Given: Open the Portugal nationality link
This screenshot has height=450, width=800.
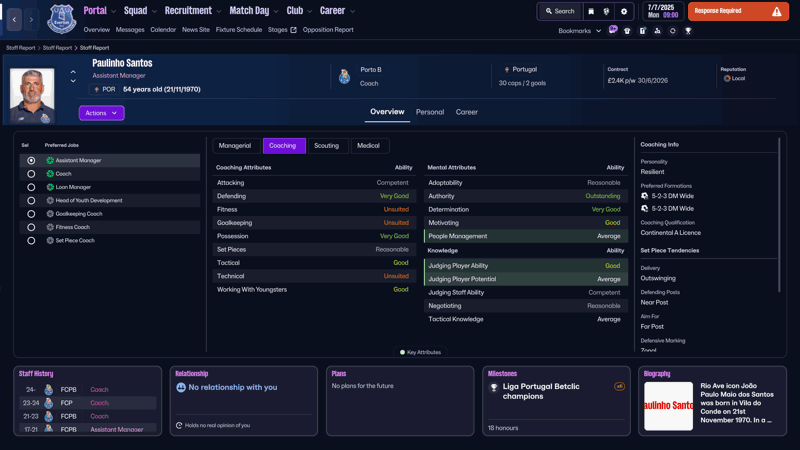Looking at the screenshot, I should [x=524, y=69].
